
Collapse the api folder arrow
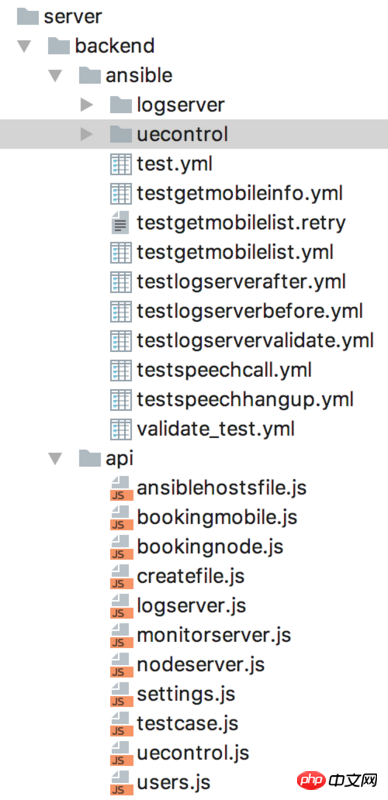[55, 459]
